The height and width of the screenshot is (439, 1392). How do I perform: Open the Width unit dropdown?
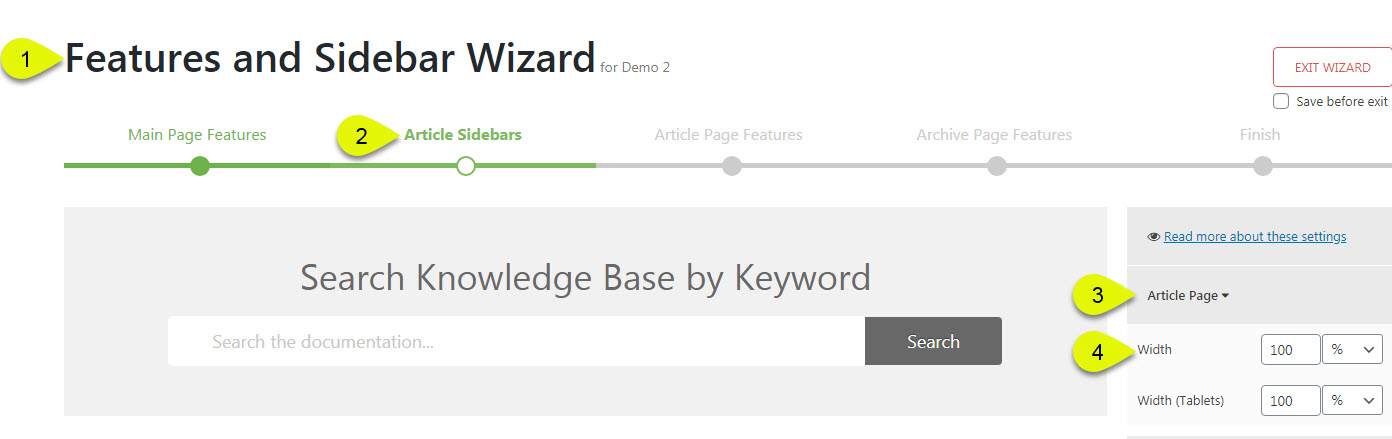pos(1352,349)
